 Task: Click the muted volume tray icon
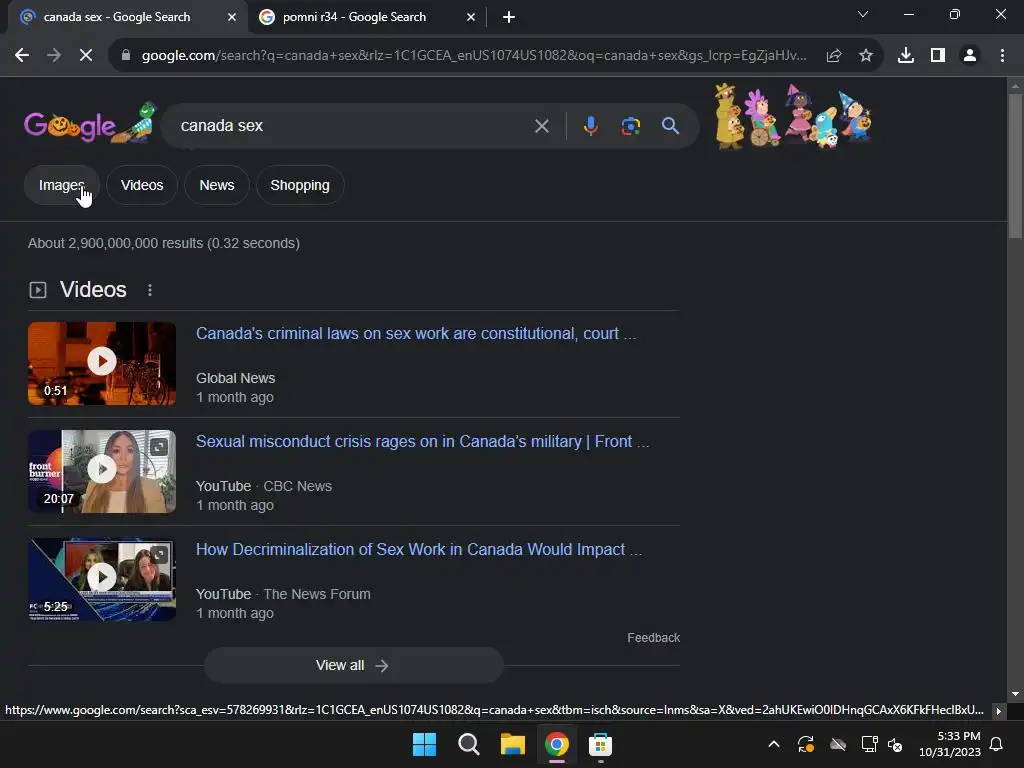click(895, 744)
